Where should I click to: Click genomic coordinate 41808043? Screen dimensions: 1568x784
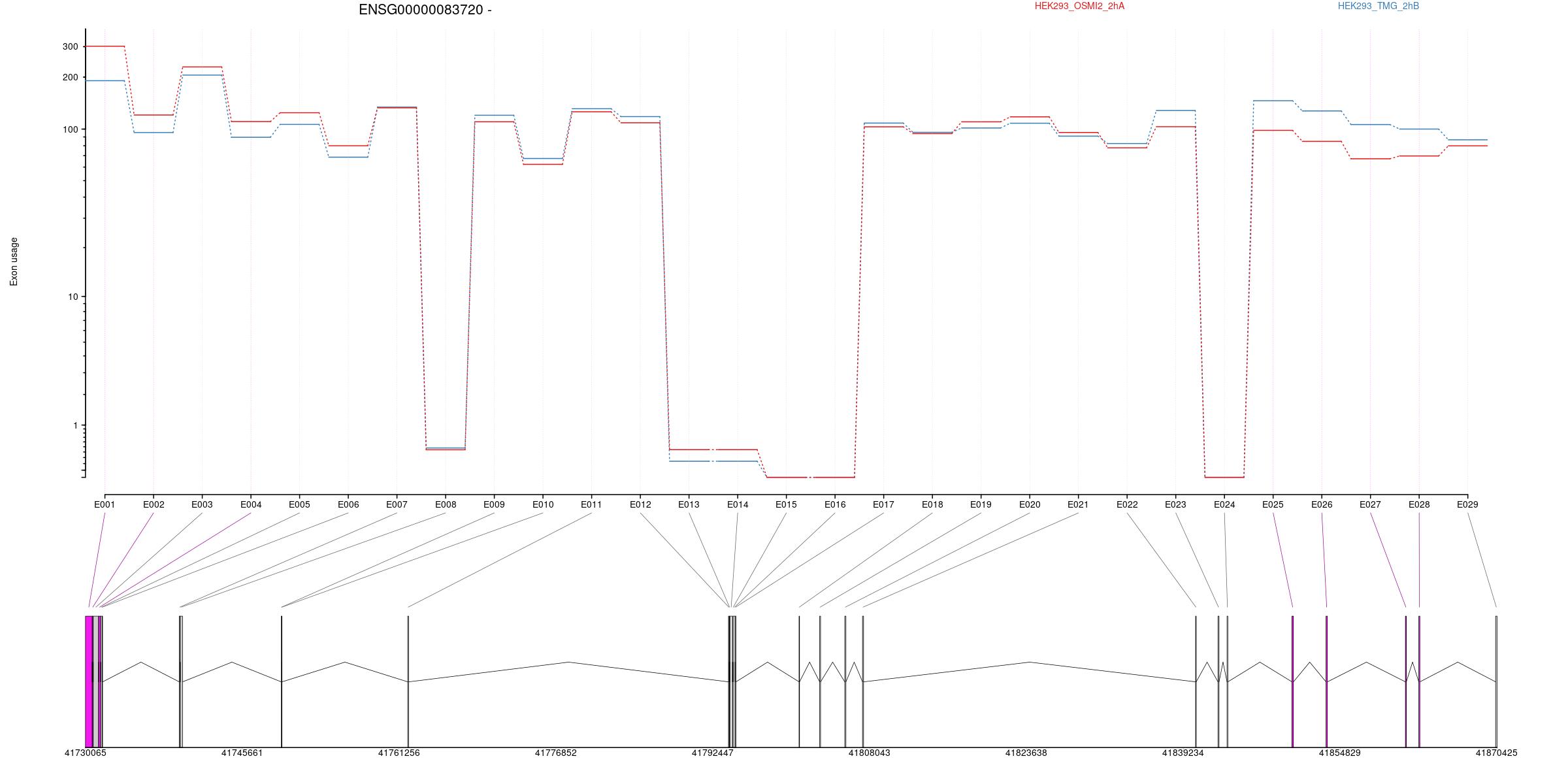869,753
